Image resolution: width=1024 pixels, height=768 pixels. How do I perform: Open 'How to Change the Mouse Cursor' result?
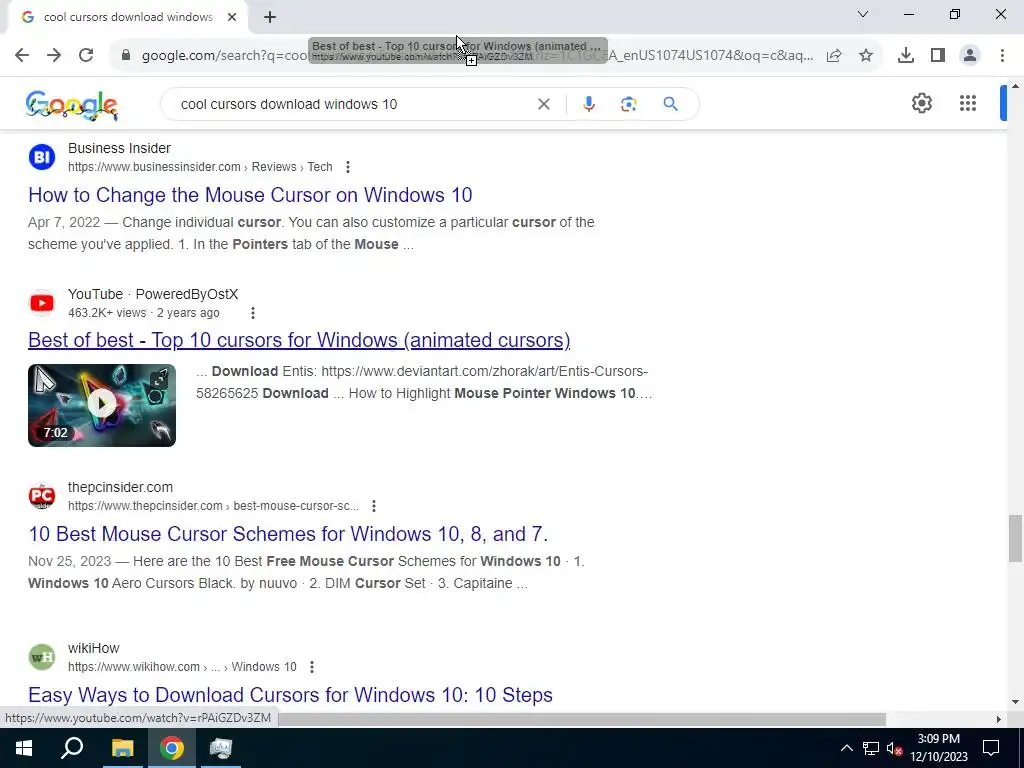(x=250, y=195)
